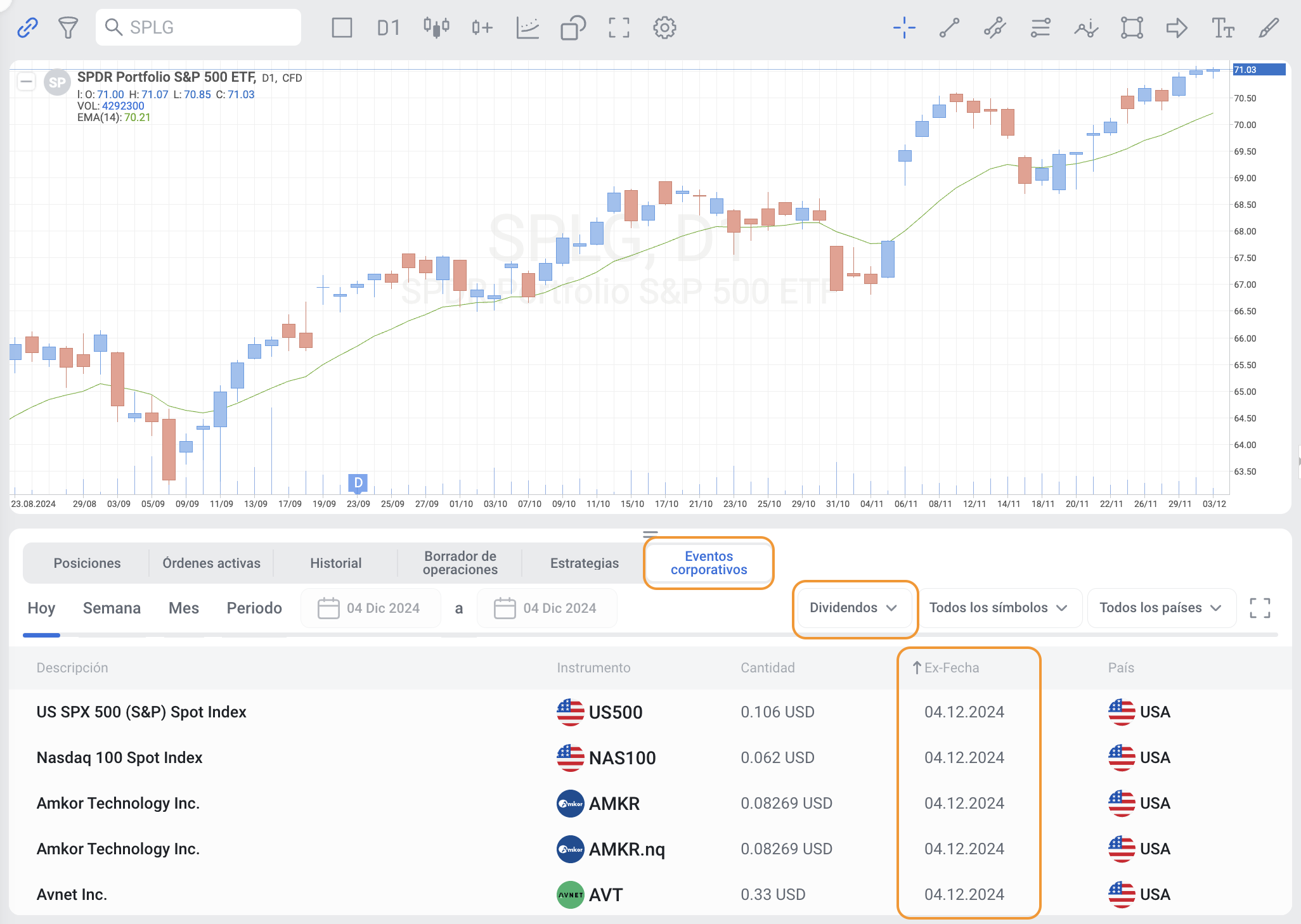Expand Todos los países dropdown

[x=1160, y=608]
